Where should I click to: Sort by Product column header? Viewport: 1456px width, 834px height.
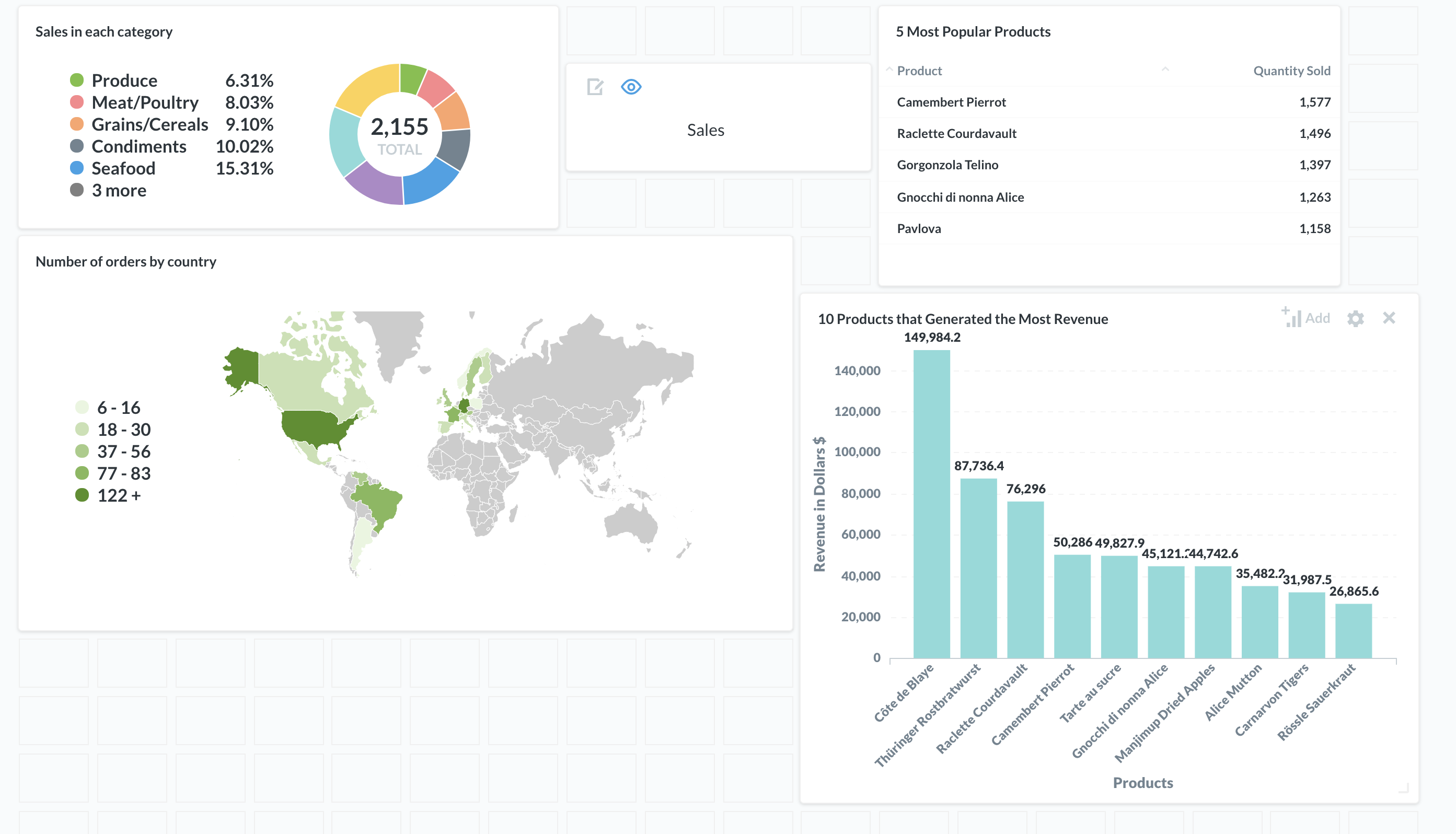pos(919,71)
